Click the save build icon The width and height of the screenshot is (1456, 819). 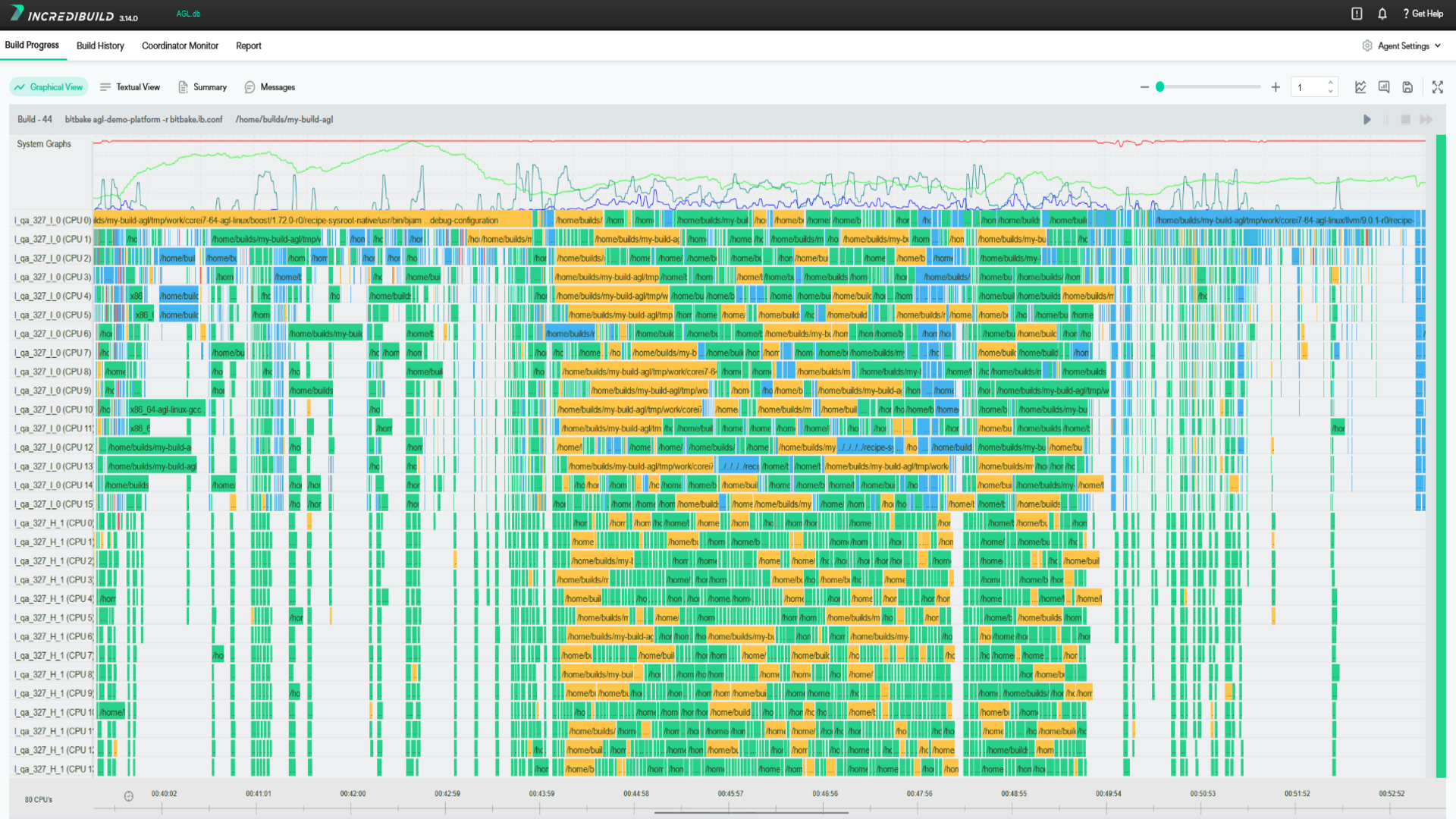point(1407,87)
